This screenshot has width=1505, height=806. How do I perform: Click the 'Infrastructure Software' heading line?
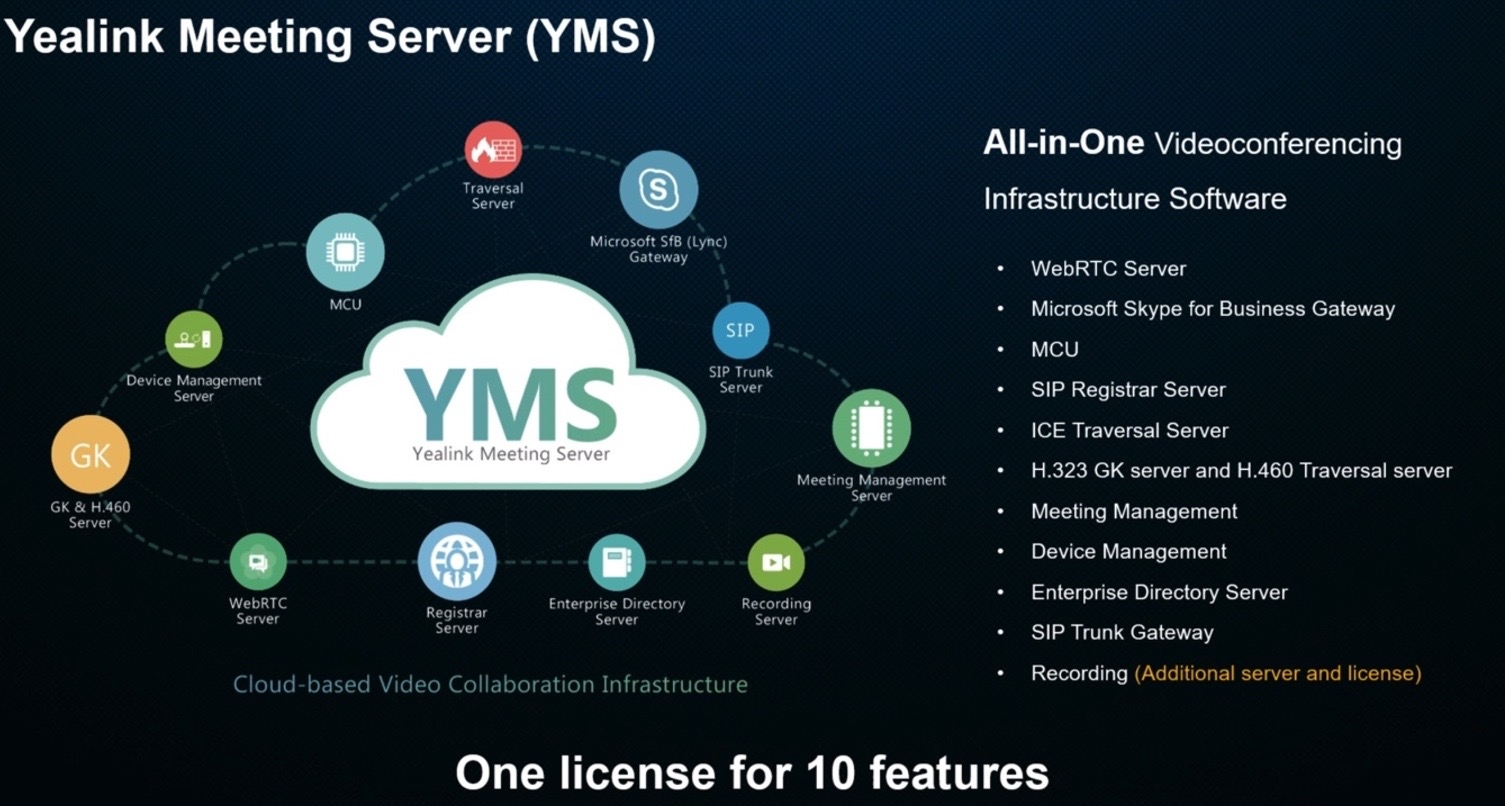click(x=1135, y=198)
